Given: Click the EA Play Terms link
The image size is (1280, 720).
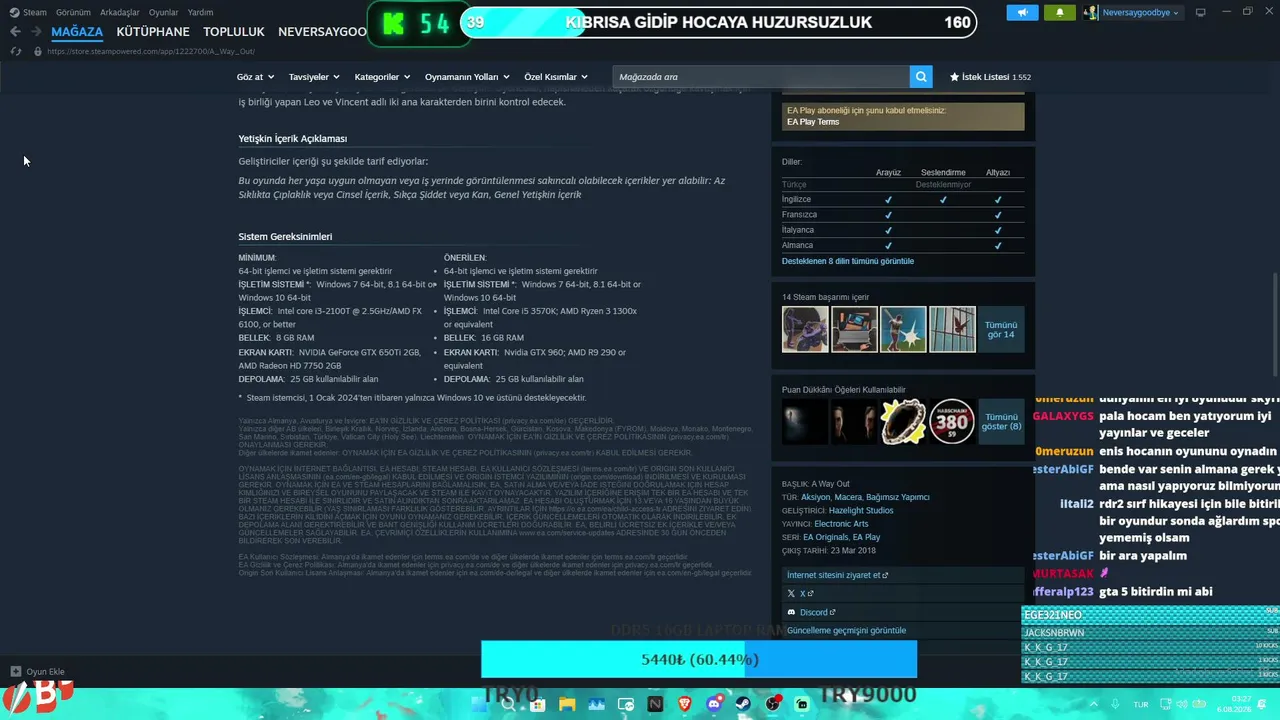Looking at the screenshot, I should tap(813, 122).
